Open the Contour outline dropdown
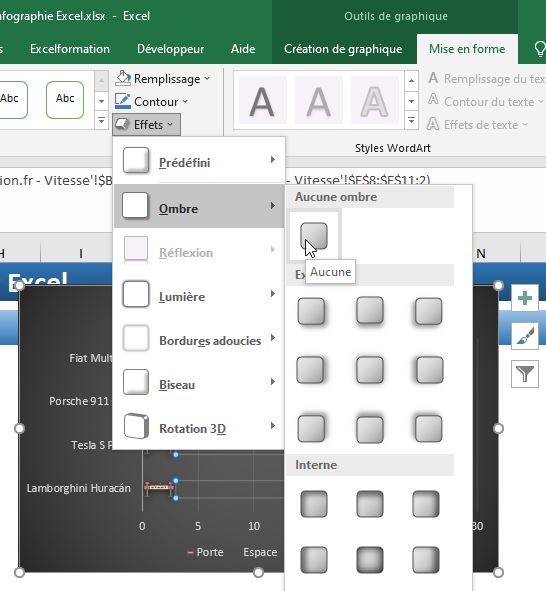546x591 pixels. click(151, 101)
